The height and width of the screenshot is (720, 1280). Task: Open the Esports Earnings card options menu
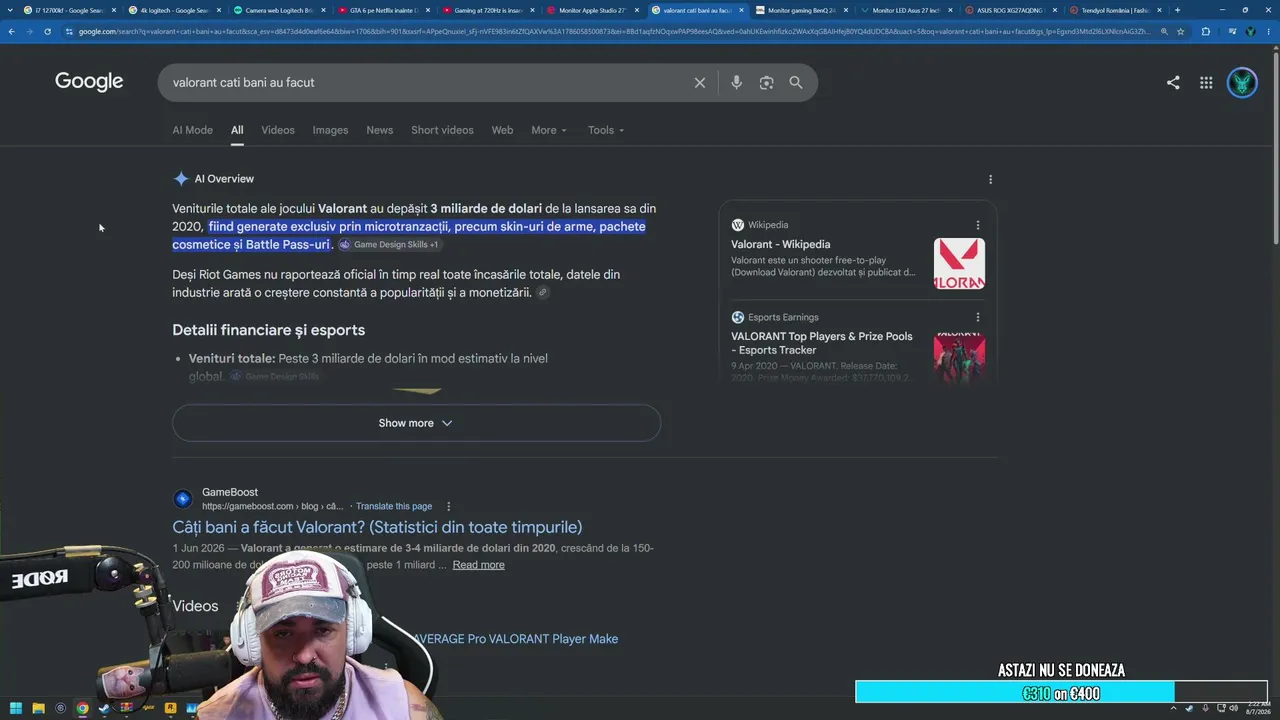978,317
